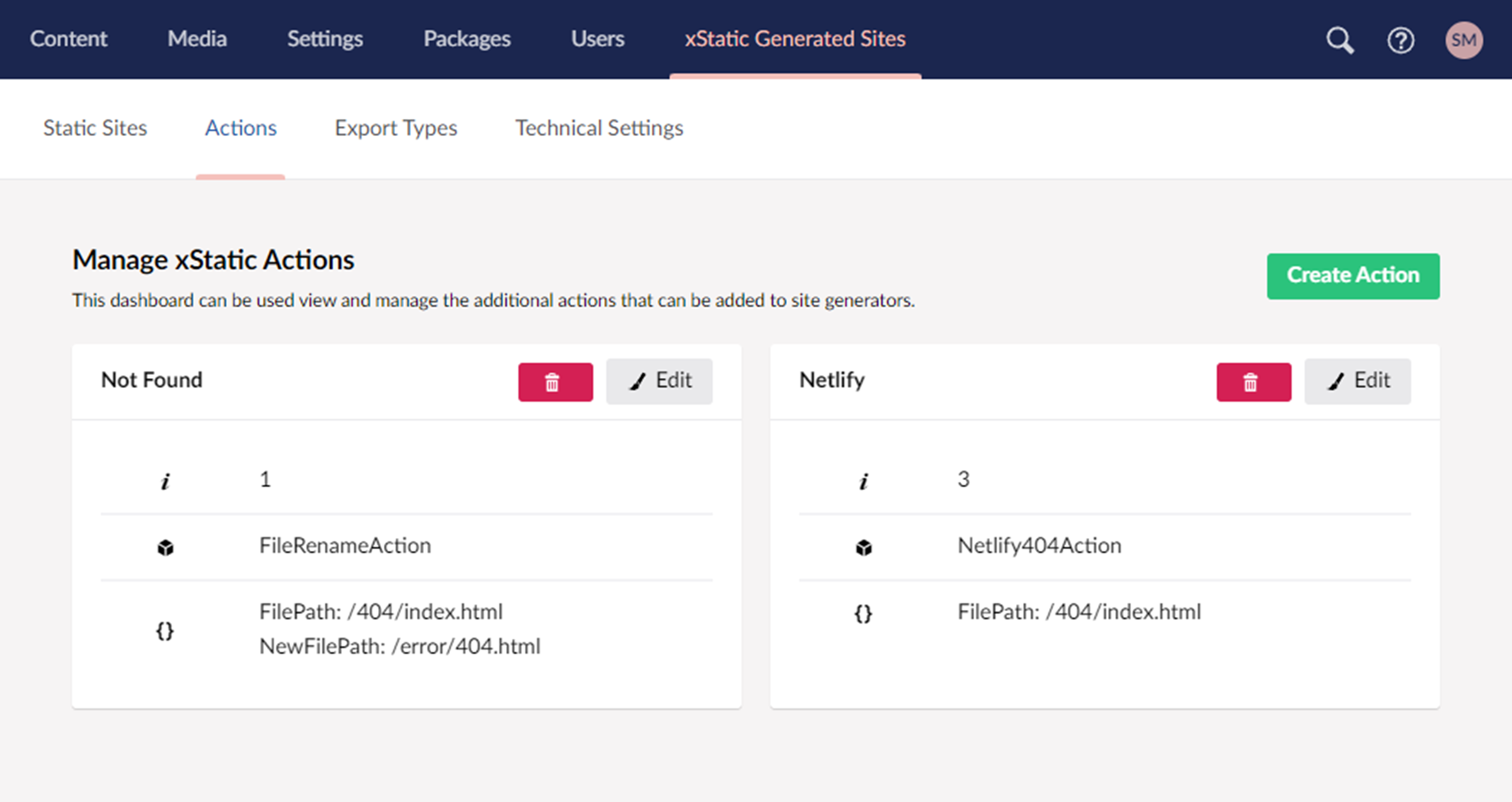Click the braces icon in Not Found card
Image resolution: width=1512 pixels, height=802 pixels.
click(165, 630)
